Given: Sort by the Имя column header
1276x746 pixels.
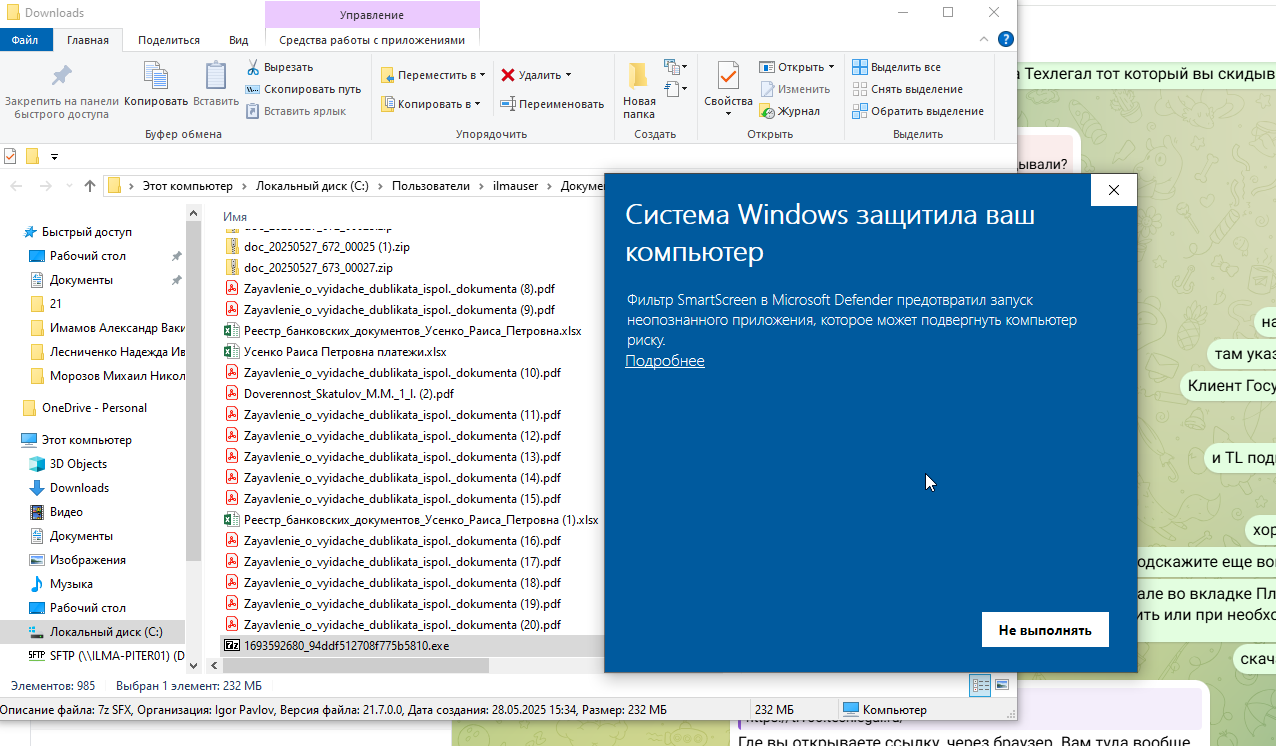Looking at the screenshot, I should [x=235, y=217].
